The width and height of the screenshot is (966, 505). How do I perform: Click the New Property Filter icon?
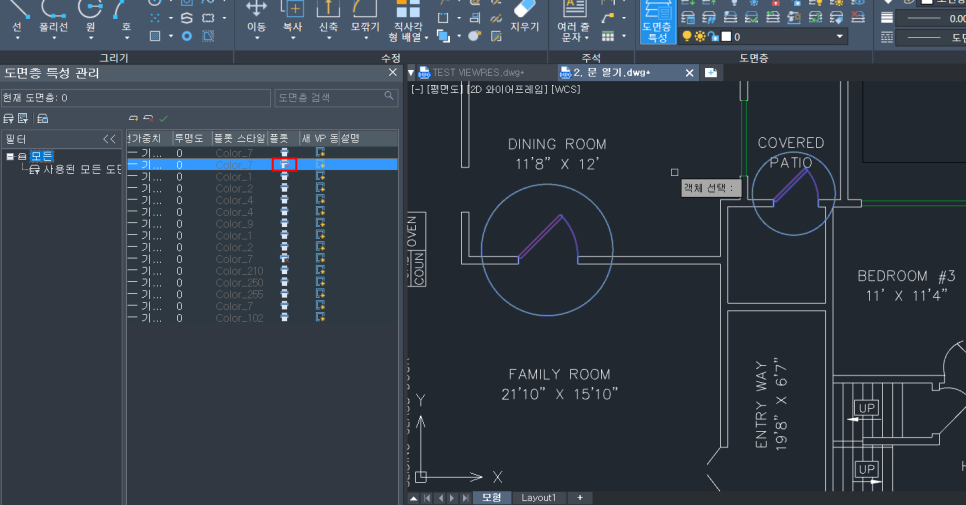click(8, 118)
